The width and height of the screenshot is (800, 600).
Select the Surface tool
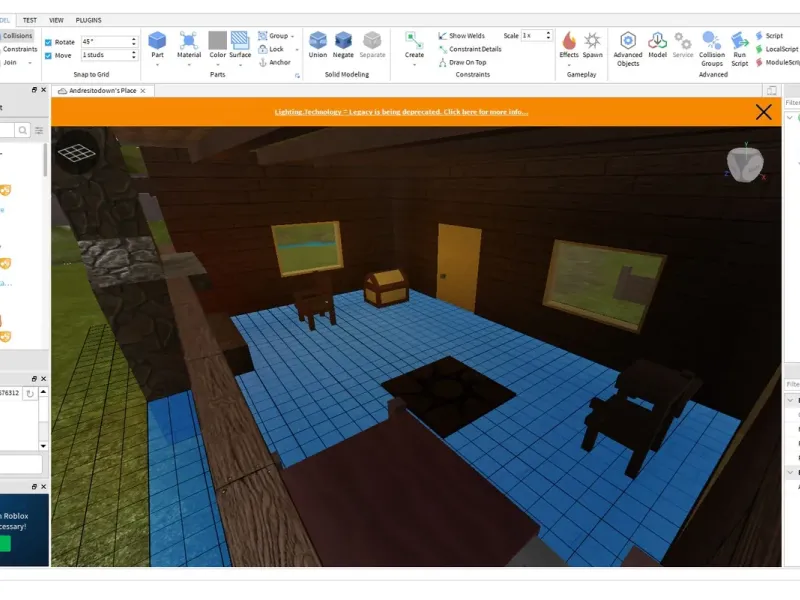pos(240,45)
